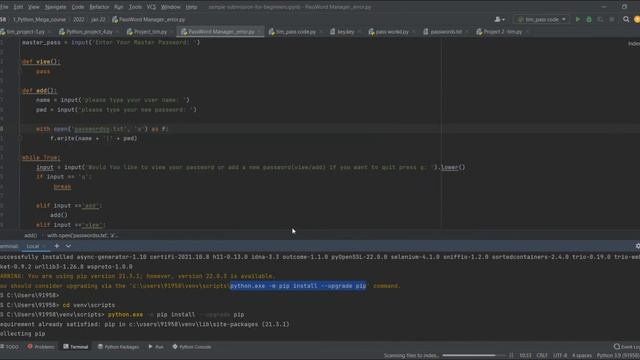This screenshot has width=640, height=360.
Task: Open the Refactor menu
Action: (x=99, y=7)
